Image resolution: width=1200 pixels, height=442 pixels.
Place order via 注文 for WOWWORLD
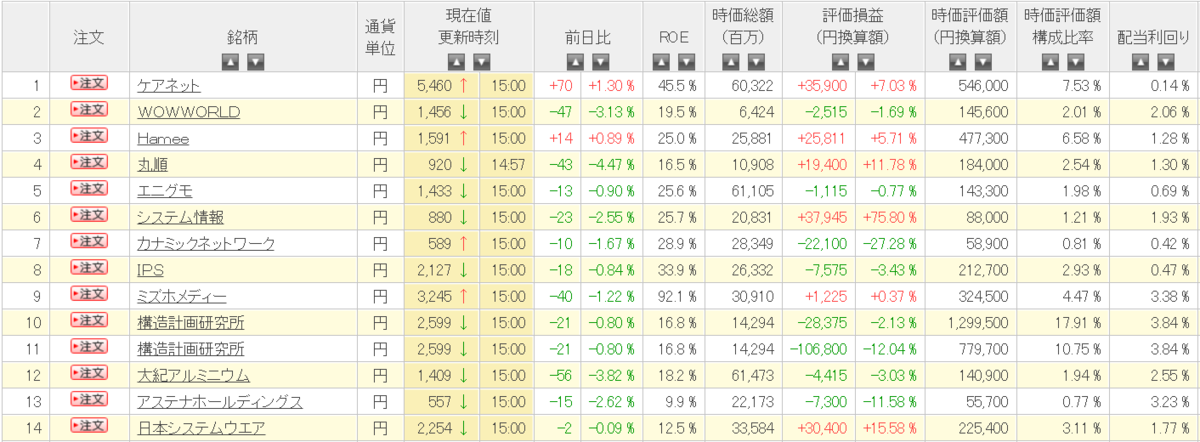coord(89,111)
